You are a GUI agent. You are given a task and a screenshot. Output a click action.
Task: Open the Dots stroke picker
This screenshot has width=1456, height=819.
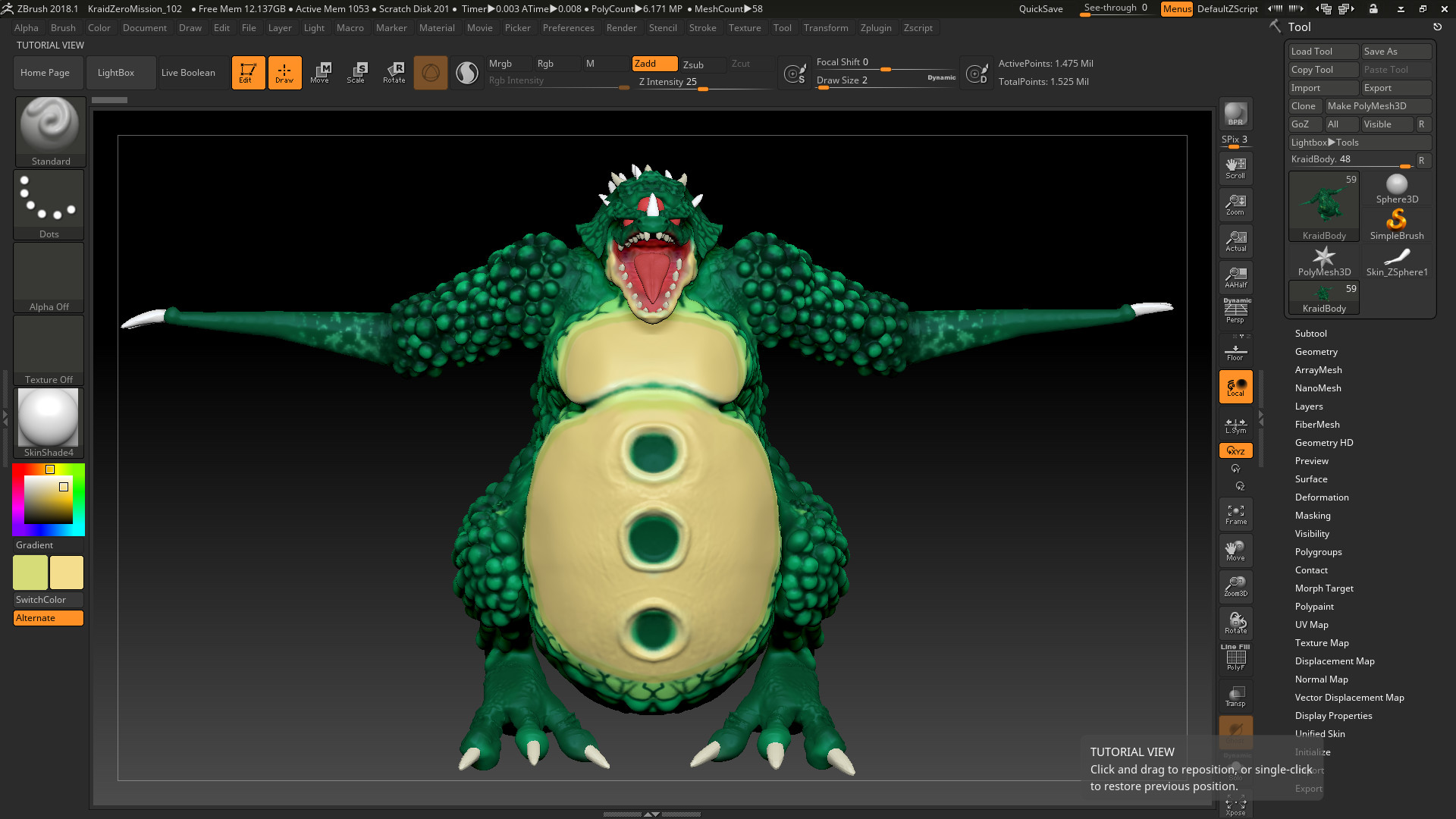point(49,204)
